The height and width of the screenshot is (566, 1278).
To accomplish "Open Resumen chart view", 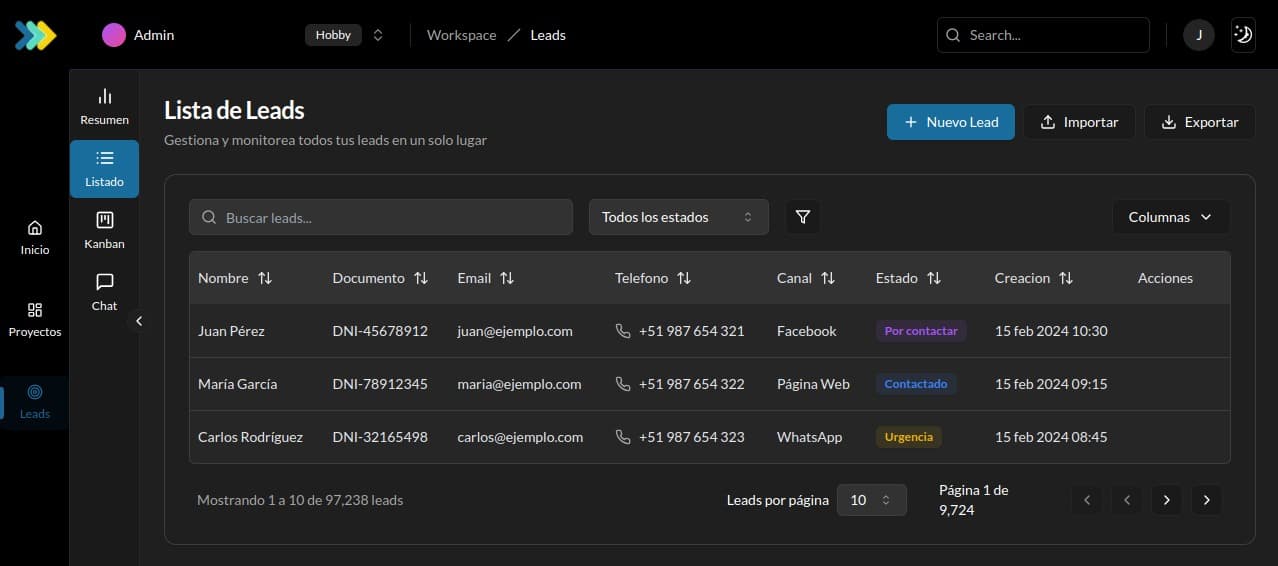I will click(104, 106).
